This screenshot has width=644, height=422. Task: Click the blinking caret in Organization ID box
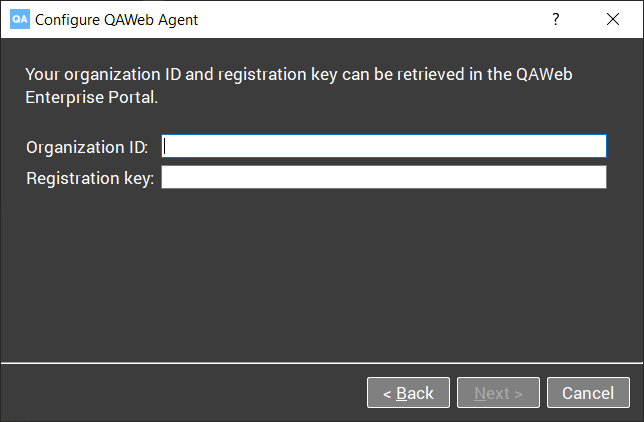point(165,146)
